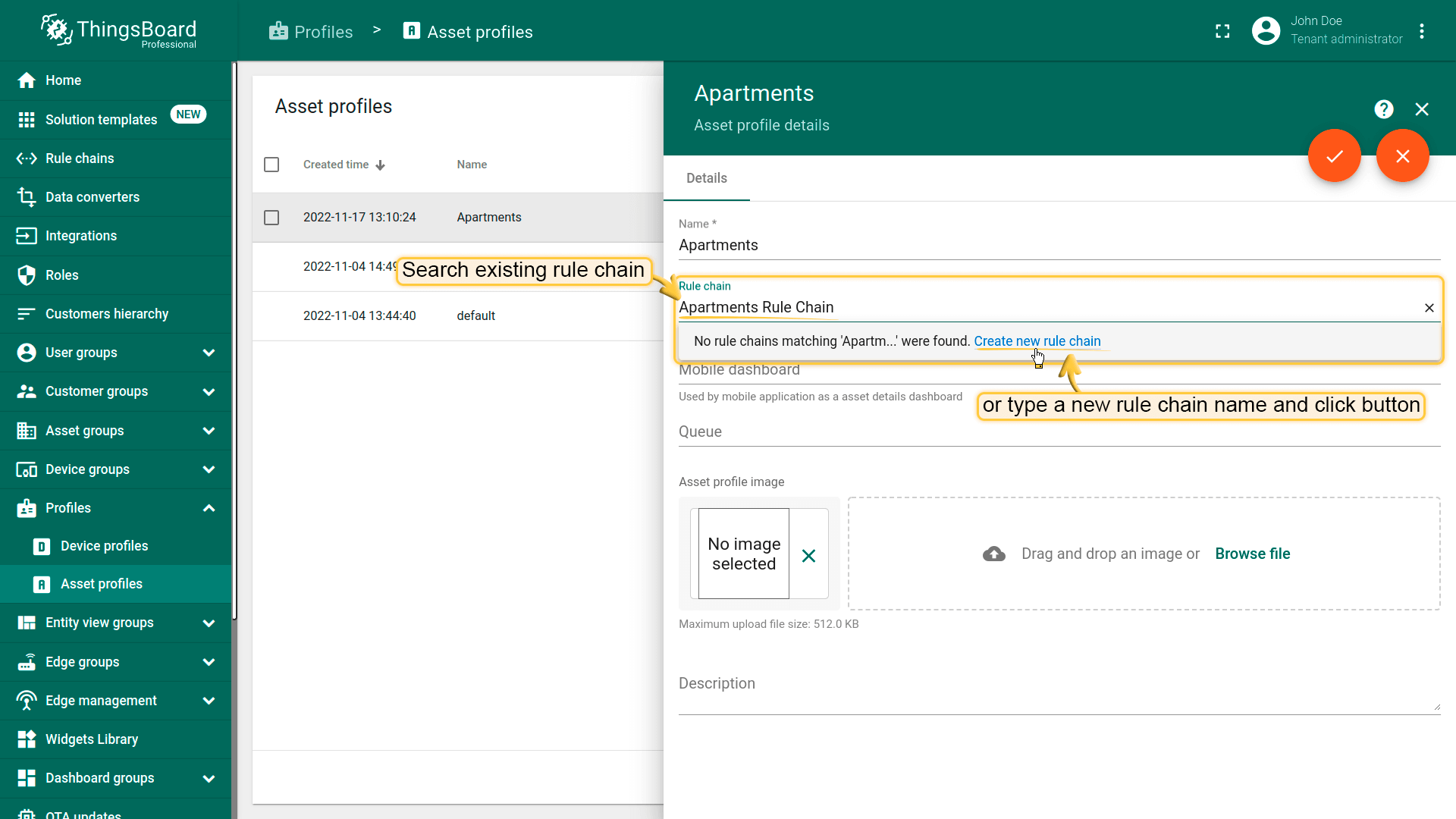Click the Create new rule chain link

1037,341
